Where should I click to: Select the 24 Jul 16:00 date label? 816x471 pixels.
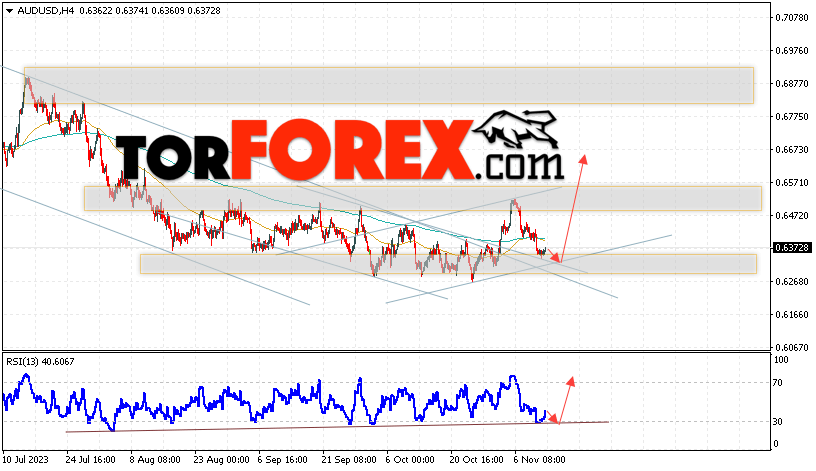click(91, 460)
